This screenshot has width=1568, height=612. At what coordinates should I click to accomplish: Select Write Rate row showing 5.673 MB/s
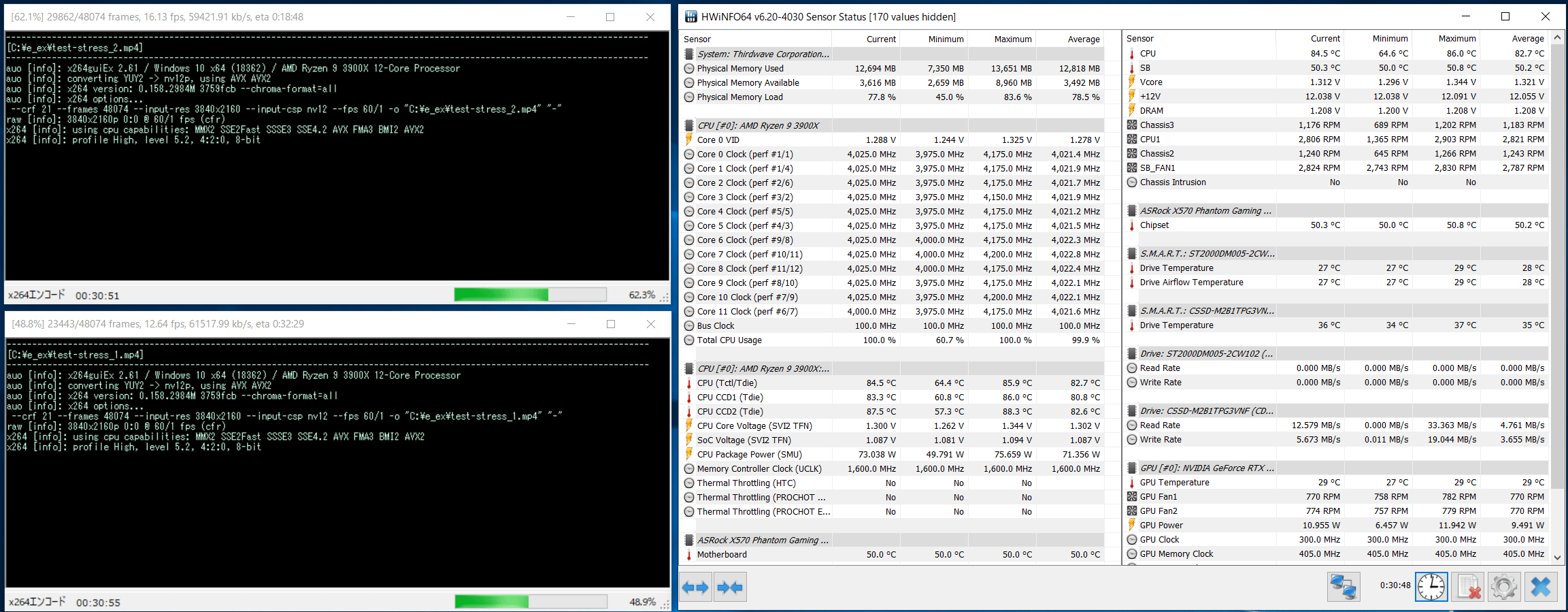click(x=1336, y=439)
